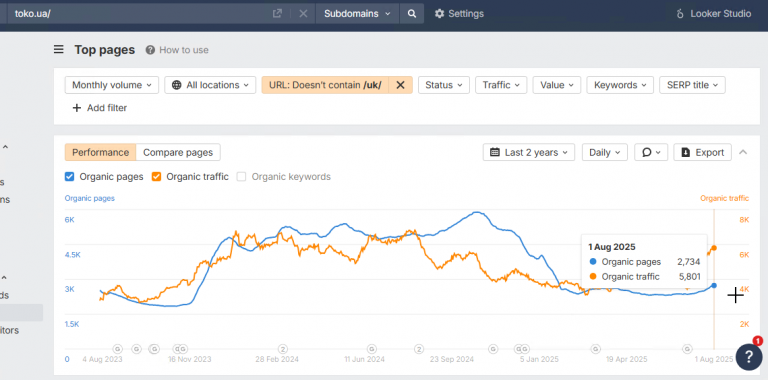The height and width of the screenshot is (380, 768).
Task: Uncheck the Organic pages checkbox
Action: (70, 177)
